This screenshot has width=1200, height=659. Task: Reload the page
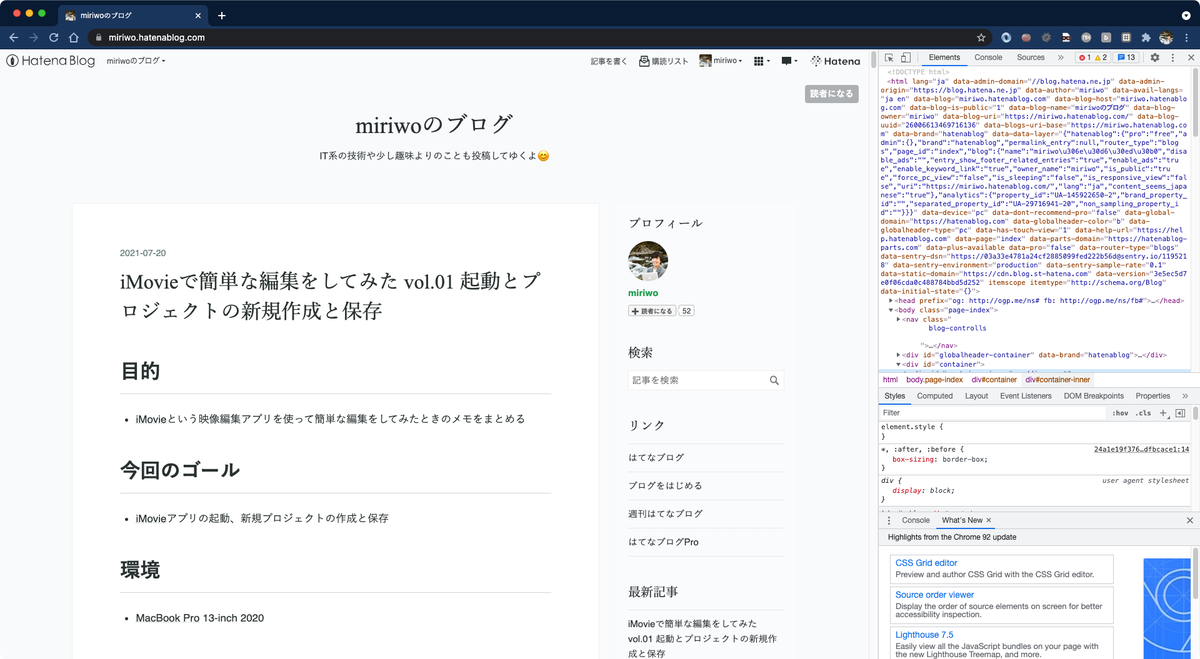54,37
